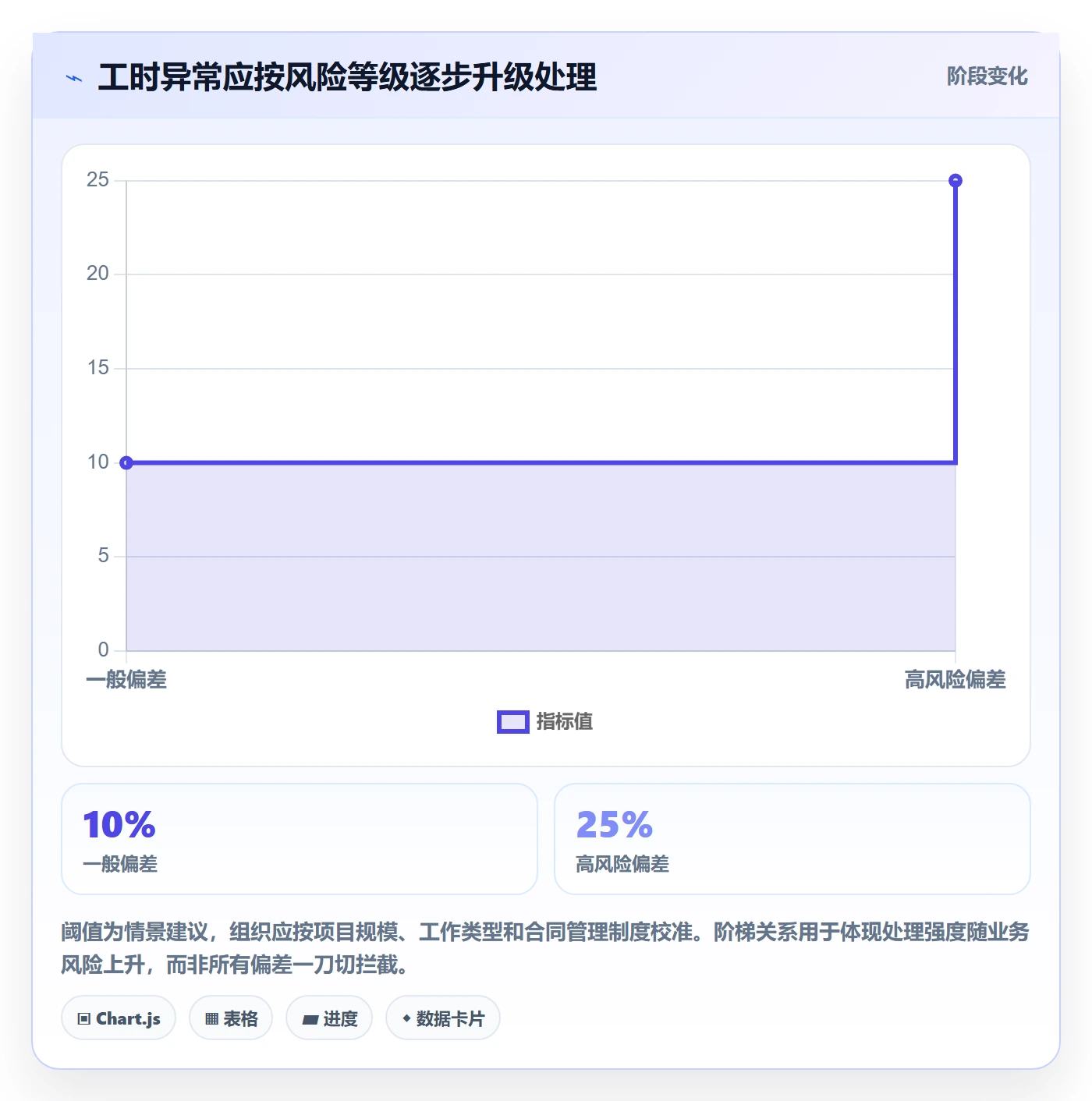This screenshot has width=1092, height=1101.
Task: Click the 进度 progress bar icon
Action: [x=310, y=1019]
